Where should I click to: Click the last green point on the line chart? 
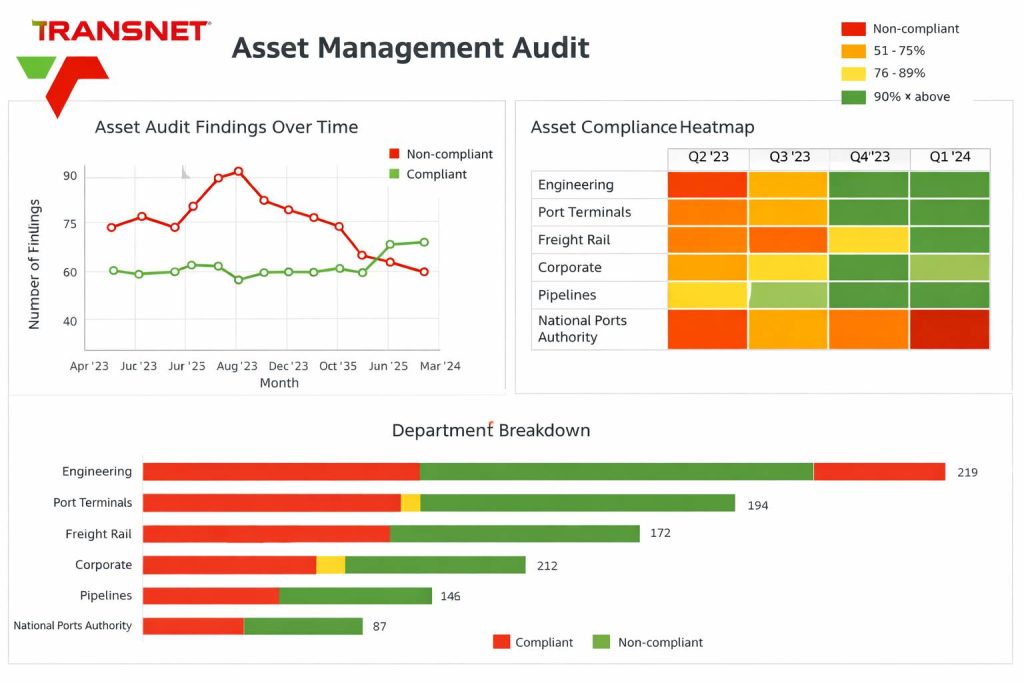tap(424, 242)
